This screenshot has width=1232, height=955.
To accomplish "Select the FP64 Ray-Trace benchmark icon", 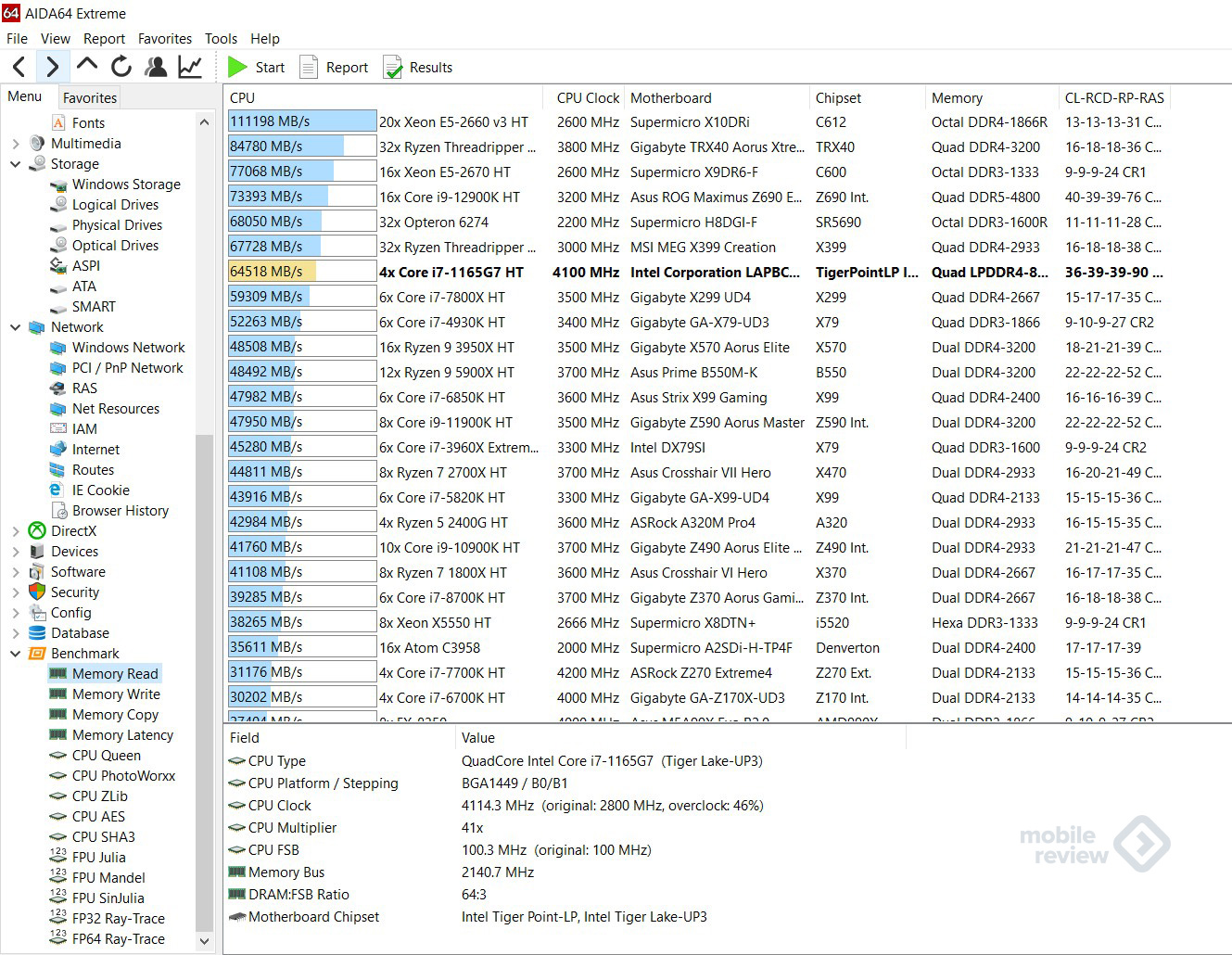I will (58, 938).
